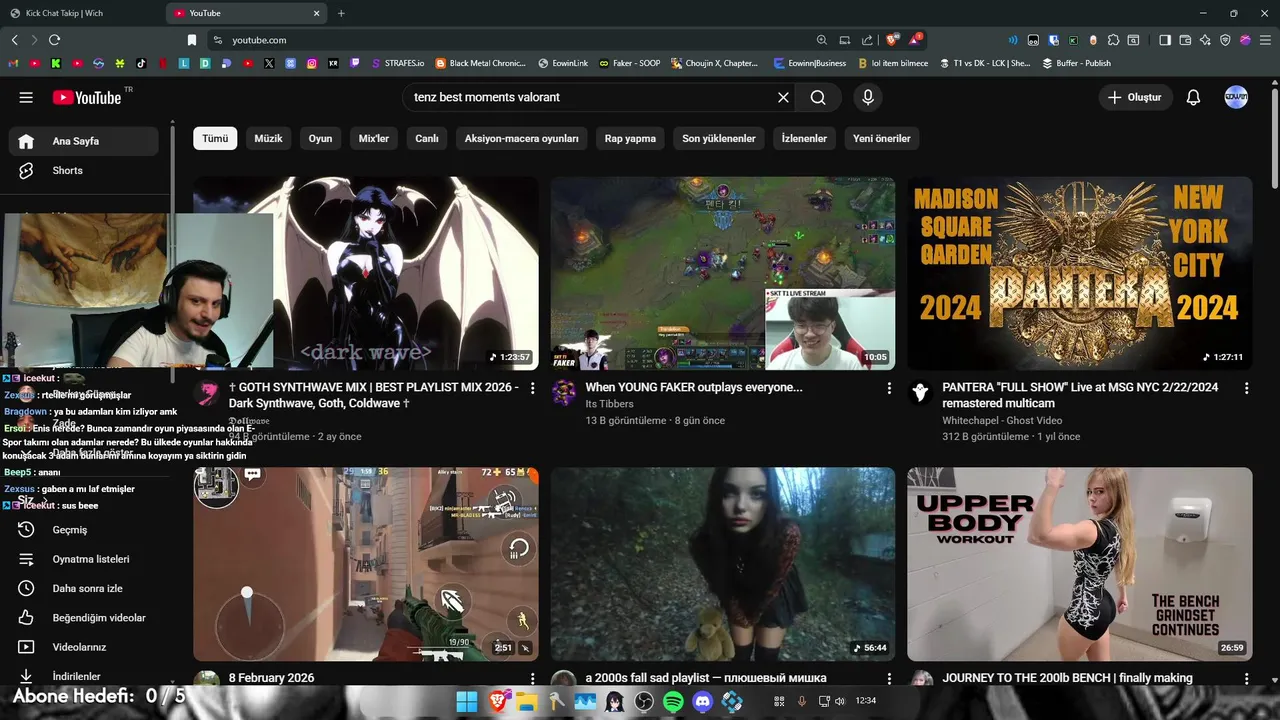Click PANTERA FULL SHOW video title
Image resolution: width=1280 pixels, height=720 pixels.
[x=1080, y=395]
